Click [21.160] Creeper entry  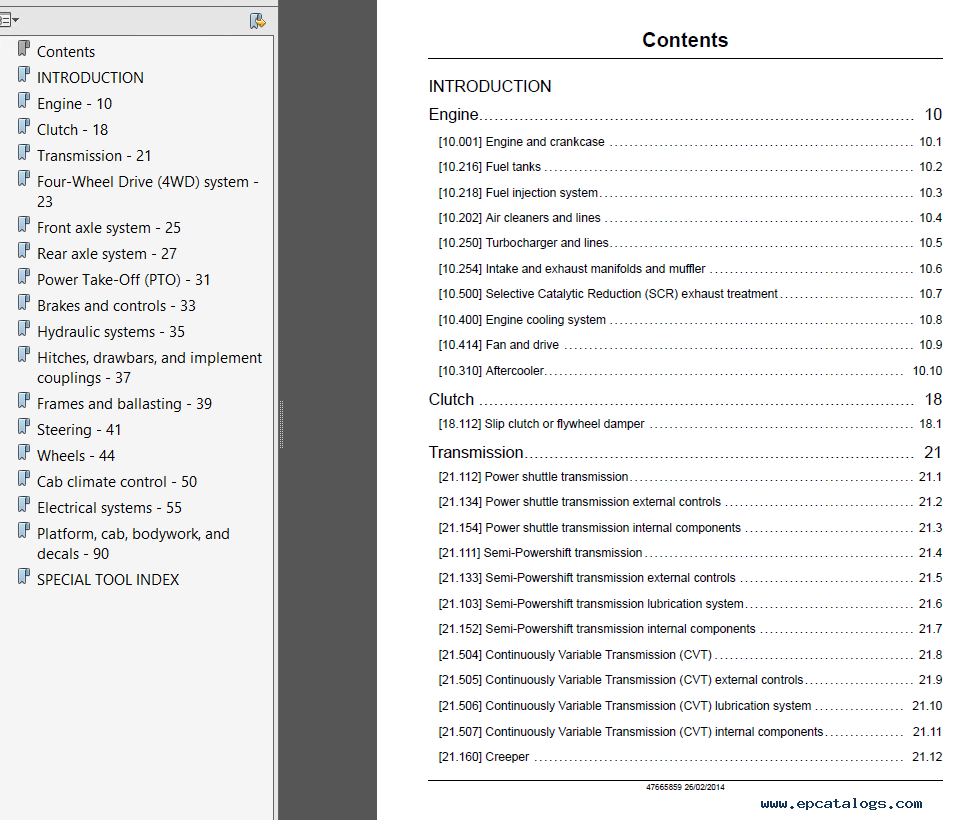pyautogui.click(x=690, y=757)
